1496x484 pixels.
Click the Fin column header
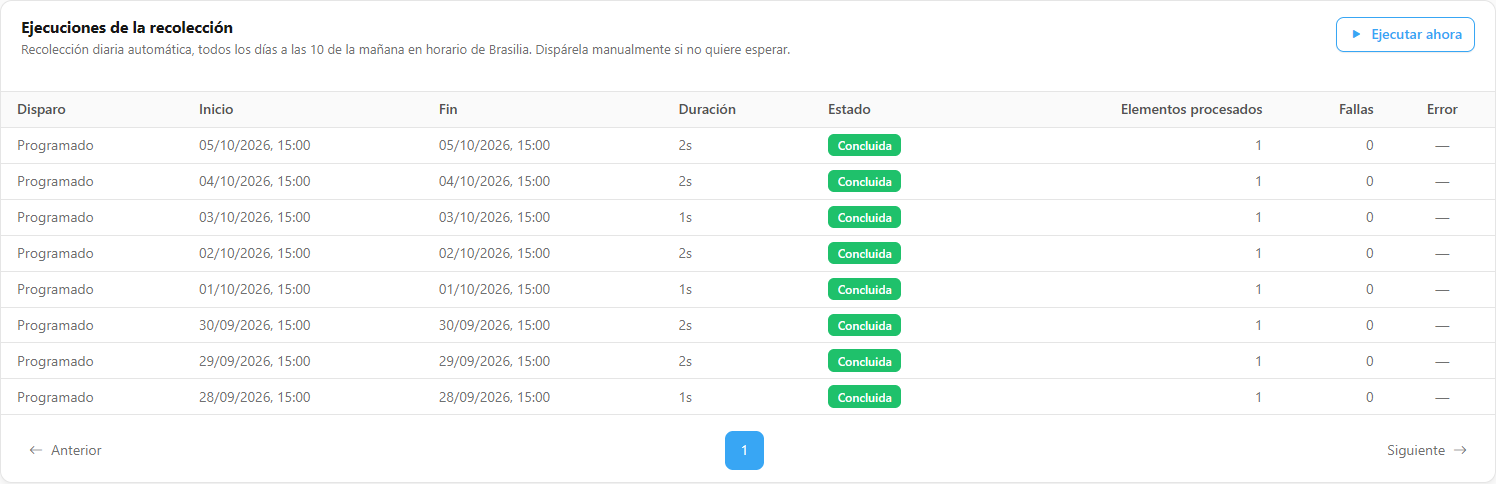pos(448,109)
